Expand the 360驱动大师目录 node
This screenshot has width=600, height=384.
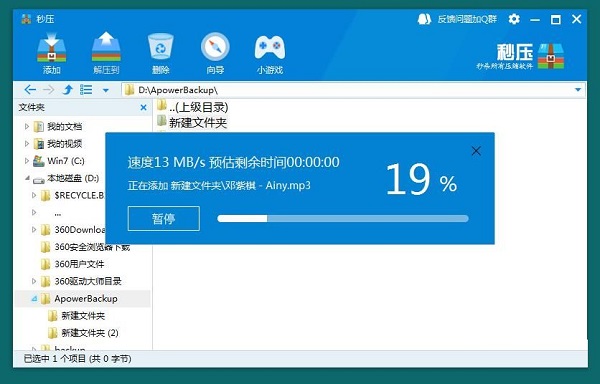[34, 281]
